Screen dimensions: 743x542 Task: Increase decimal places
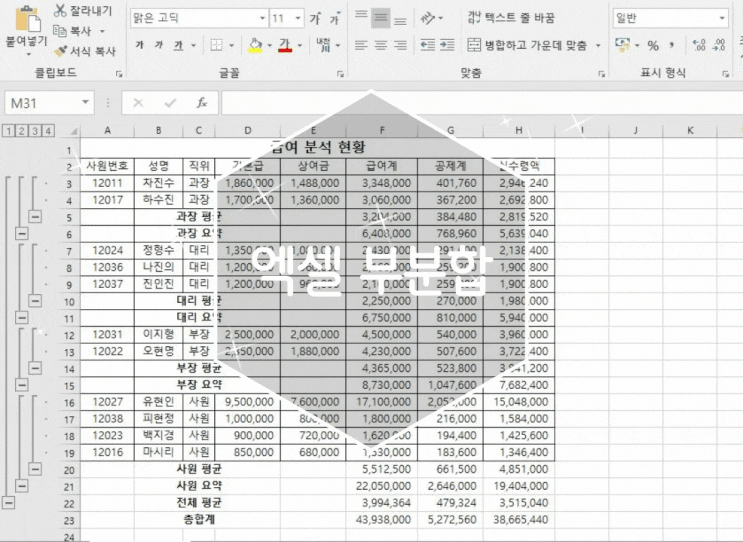pos(699,45)
